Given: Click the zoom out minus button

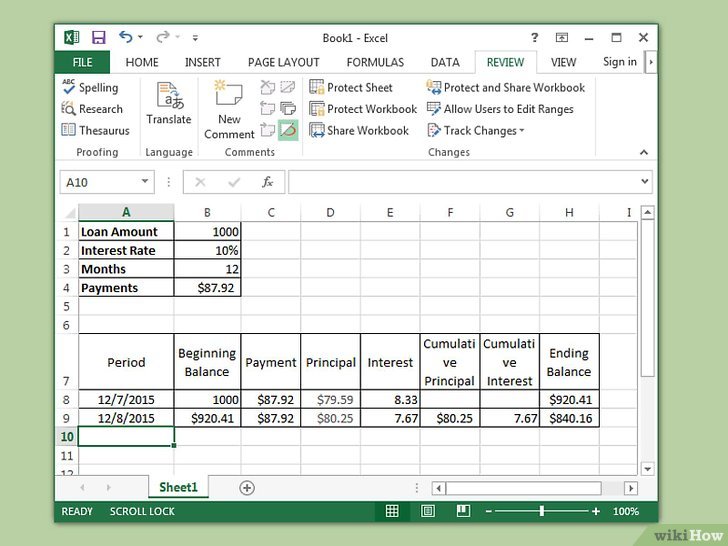Looking at the screenshot, I should pyautogui.click(x=488, y=511).
